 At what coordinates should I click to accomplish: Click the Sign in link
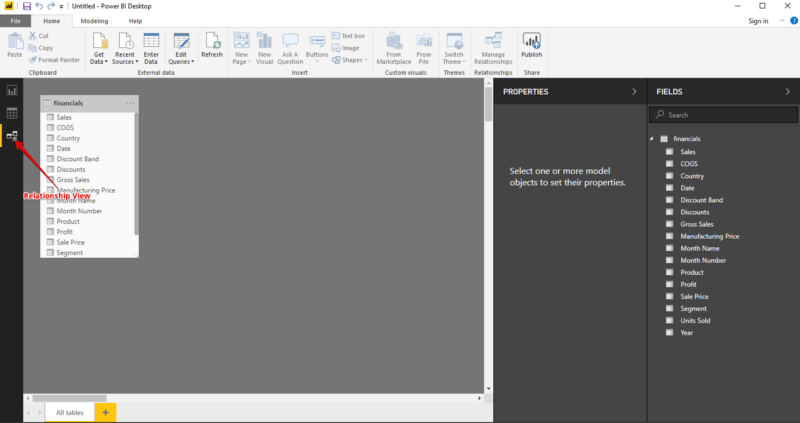758,20
